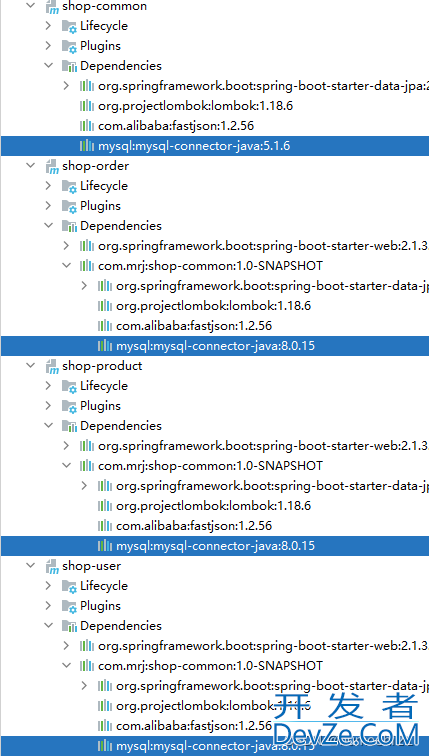Expand spring-boot-starter-data-jpa under shop-common Dependencies
The width and height of the screenshot is (429, 756).
click(x=66, y=86)
